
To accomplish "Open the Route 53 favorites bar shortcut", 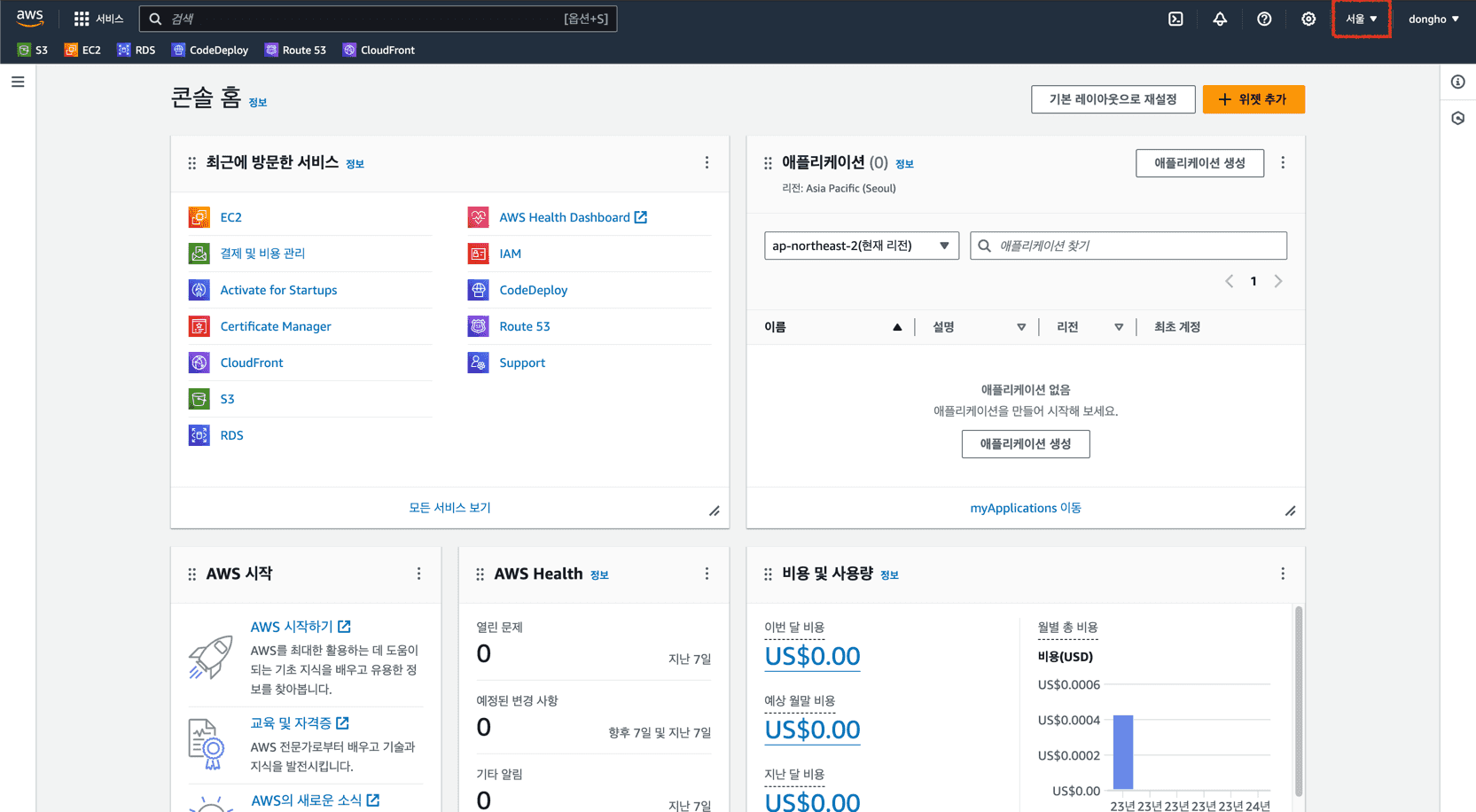I will (x=295, y=50).
